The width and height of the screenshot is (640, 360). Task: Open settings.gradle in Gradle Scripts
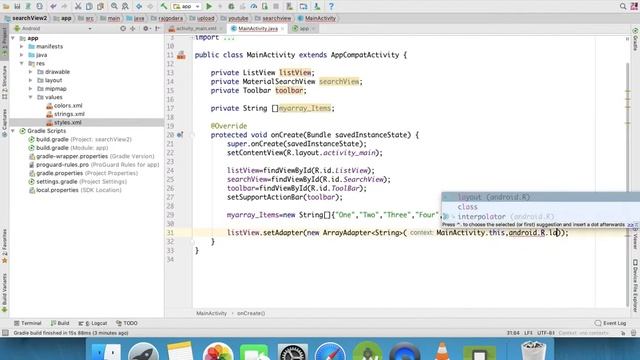click(x=77, y=182)
